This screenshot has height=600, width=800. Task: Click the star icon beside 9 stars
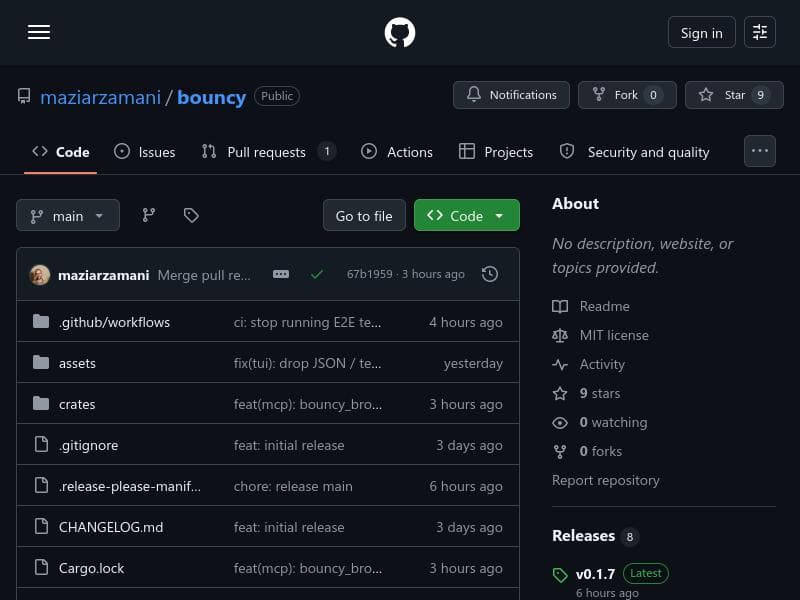pyautogui.click(x=560, y=393)
